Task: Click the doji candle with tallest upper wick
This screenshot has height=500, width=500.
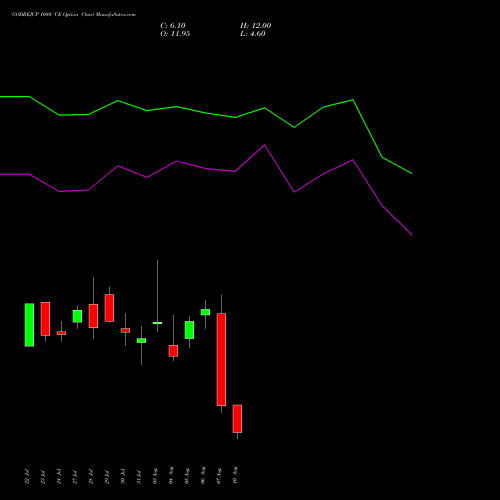Action: [157, 323]
